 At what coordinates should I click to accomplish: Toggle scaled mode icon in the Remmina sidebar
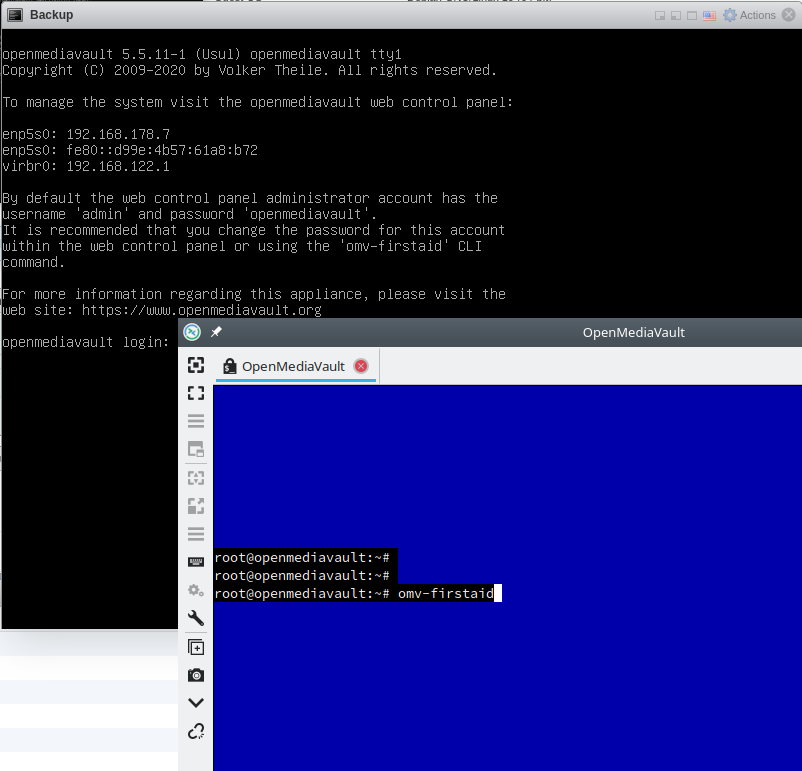[196, 506]
